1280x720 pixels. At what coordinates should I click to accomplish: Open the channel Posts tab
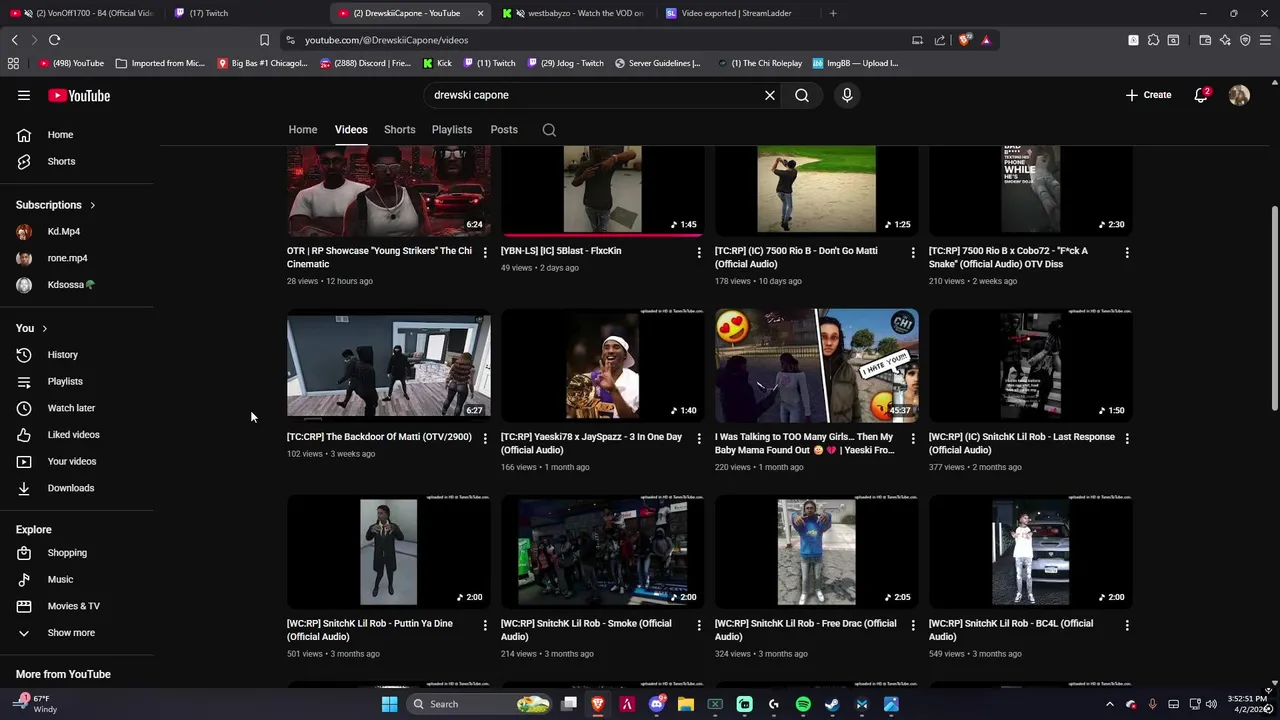tap(504, 130)
